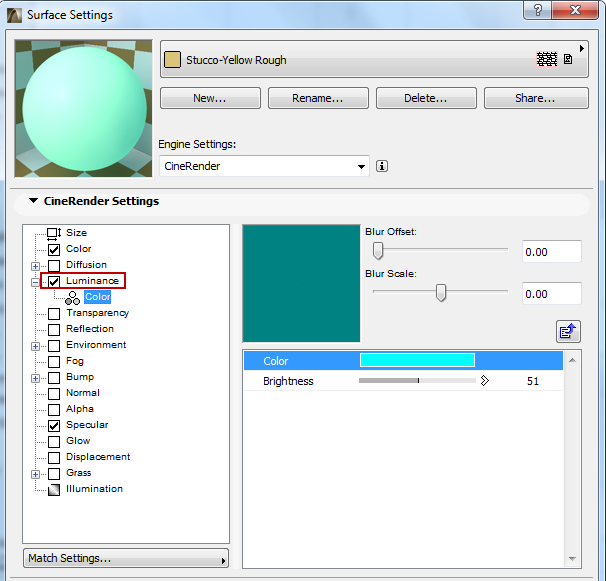
Task: Enable the Glow channel checkbox
Action: [x=54, y=441]
